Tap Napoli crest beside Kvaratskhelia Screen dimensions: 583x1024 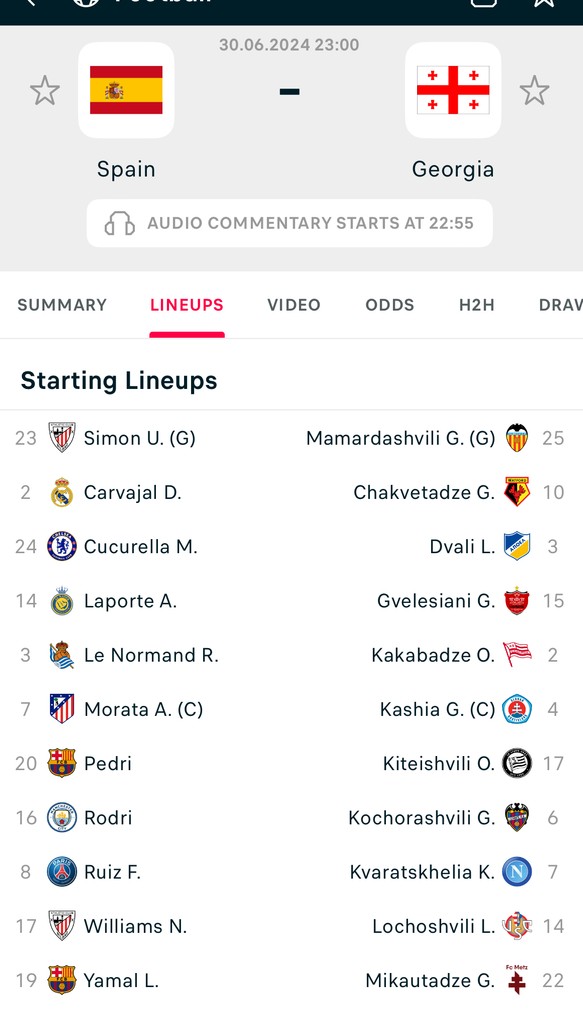click(x=517, y=872)
